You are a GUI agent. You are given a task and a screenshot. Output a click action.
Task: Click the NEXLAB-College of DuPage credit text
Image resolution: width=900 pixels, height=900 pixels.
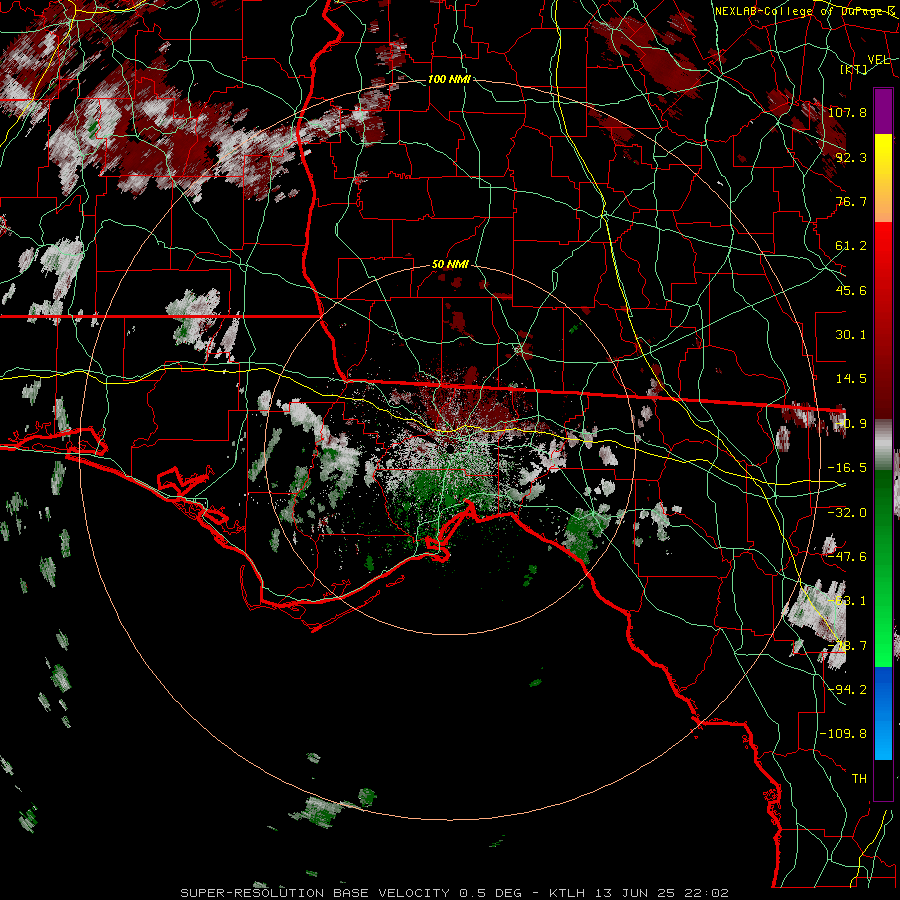click(804, 11)
